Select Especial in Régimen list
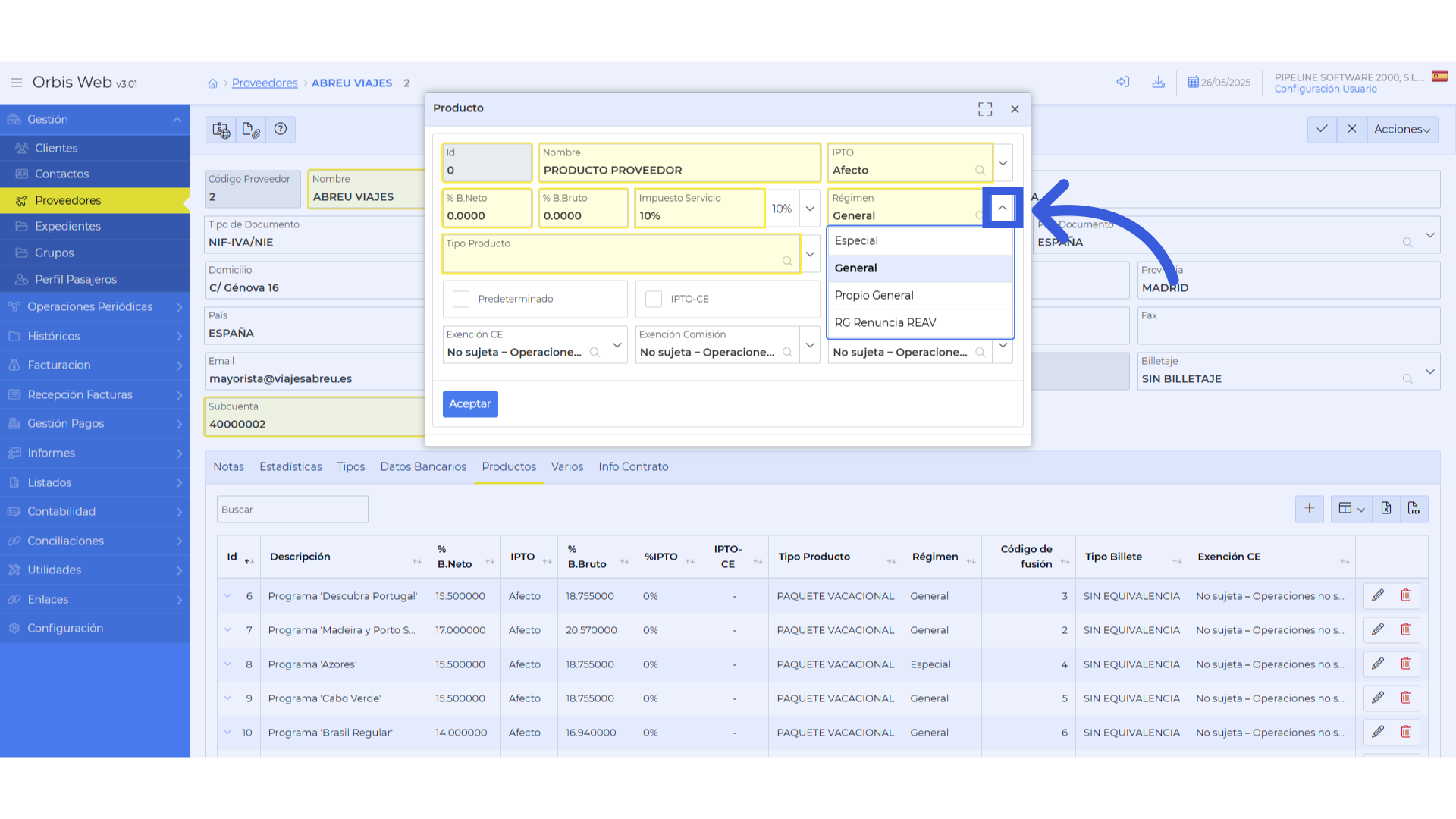 pos(920,241)
